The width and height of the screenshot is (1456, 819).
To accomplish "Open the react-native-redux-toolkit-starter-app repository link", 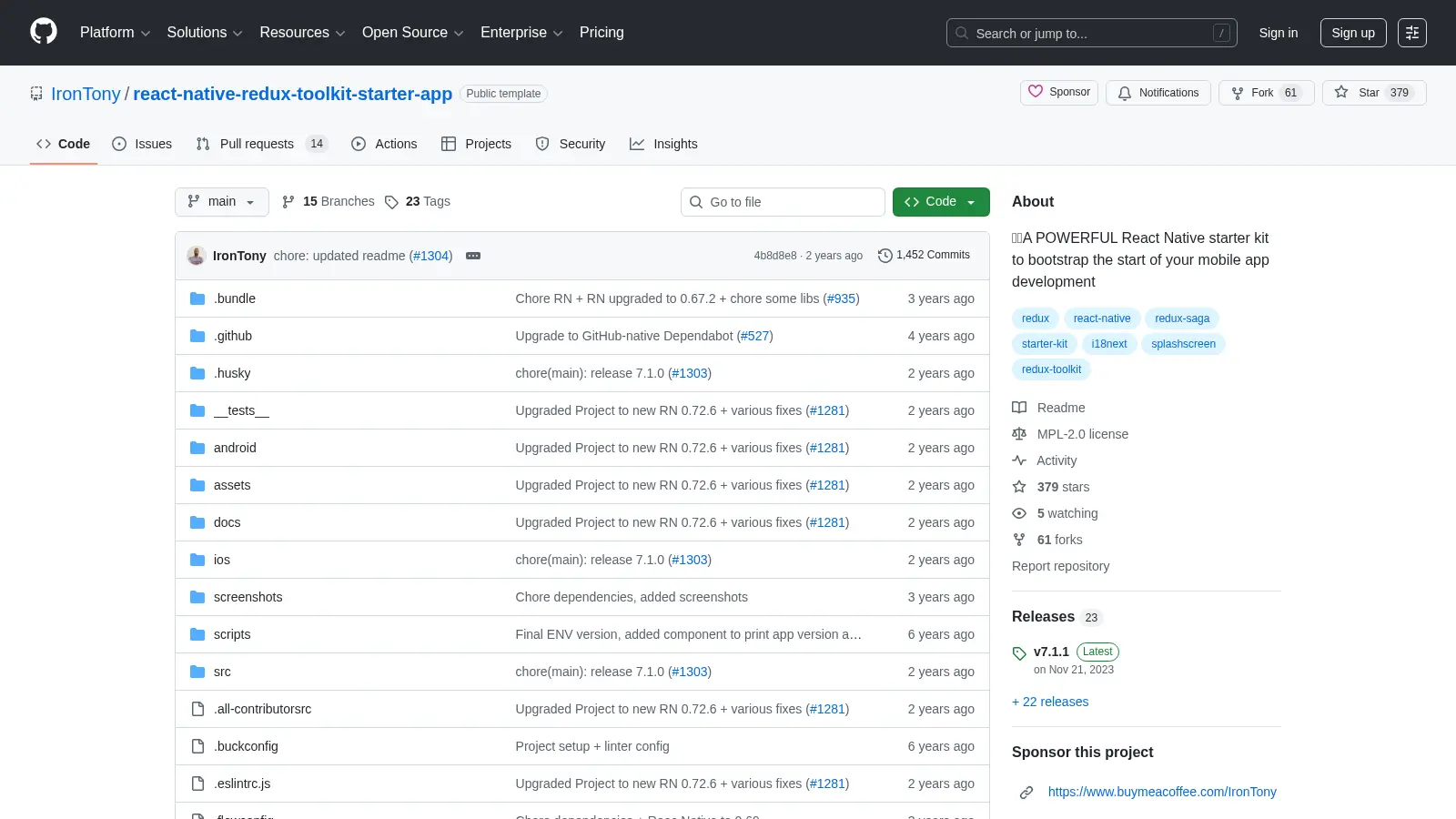I will coord(293,94).
